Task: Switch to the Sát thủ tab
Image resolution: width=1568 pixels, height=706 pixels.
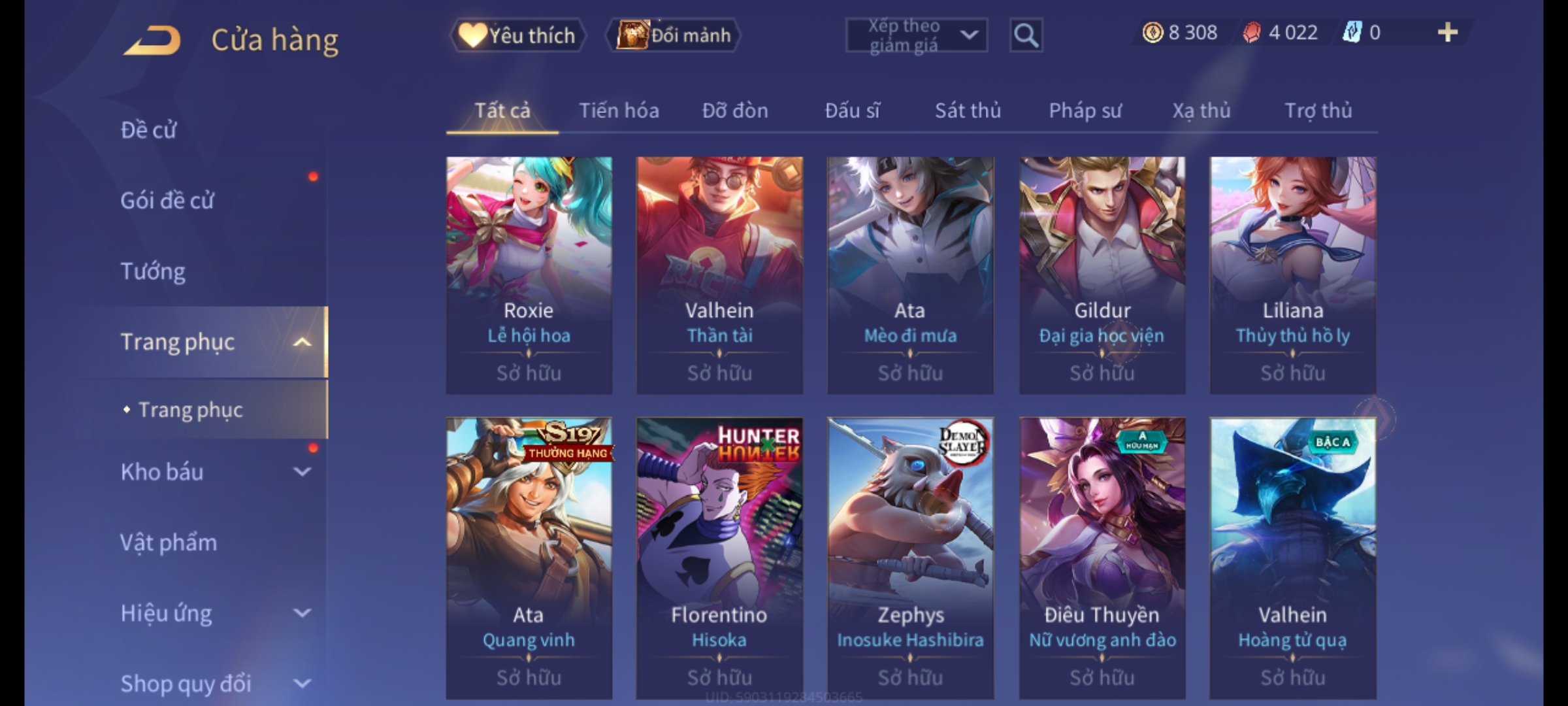Action: (x=968, y=110)
